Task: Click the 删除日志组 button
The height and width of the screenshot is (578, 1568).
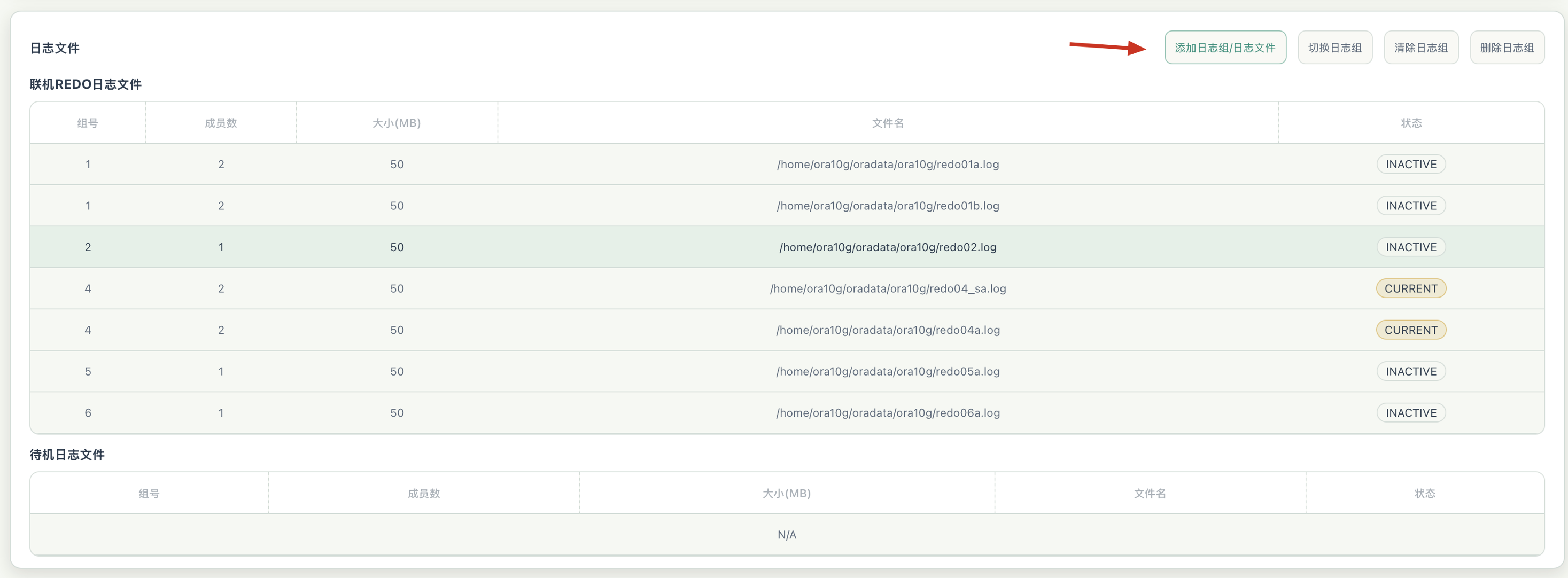Action: point(1507,48)
